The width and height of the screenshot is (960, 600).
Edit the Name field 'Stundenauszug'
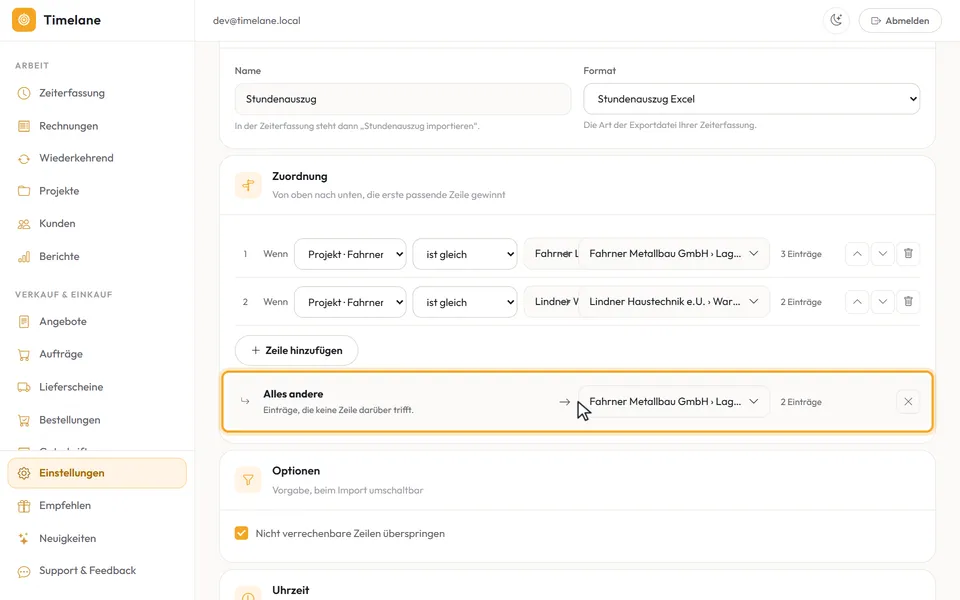pyautogui.click(x=403, y=99)
